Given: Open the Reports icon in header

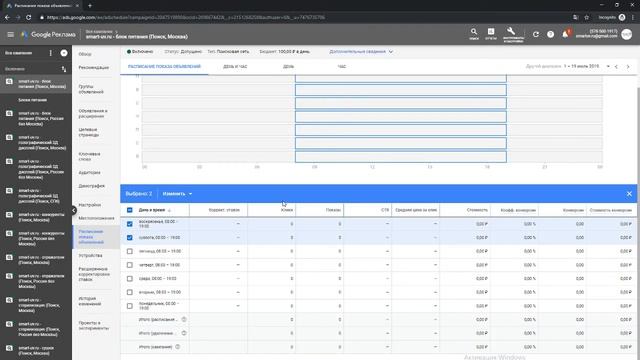Looking at the screenshot, I should (x=491, y=34).
